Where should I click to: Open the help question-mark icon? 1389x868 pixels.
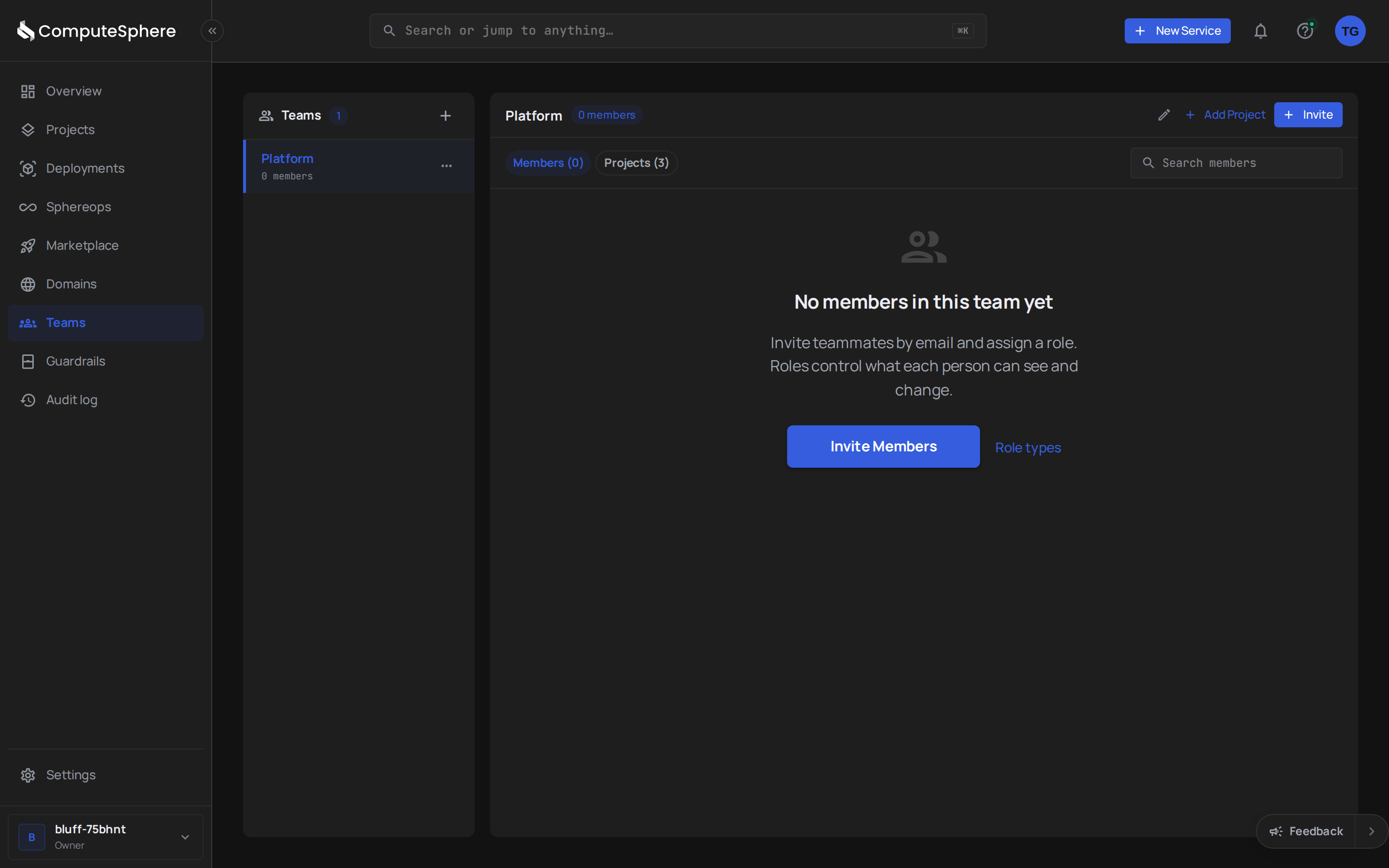point(1305,31)
